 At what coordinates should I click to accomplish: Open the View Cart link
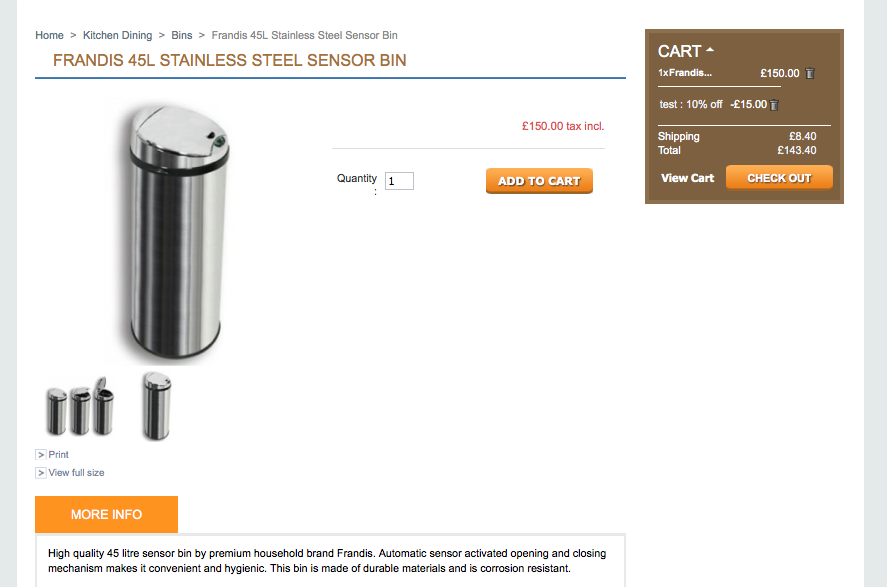click(687, 178)
